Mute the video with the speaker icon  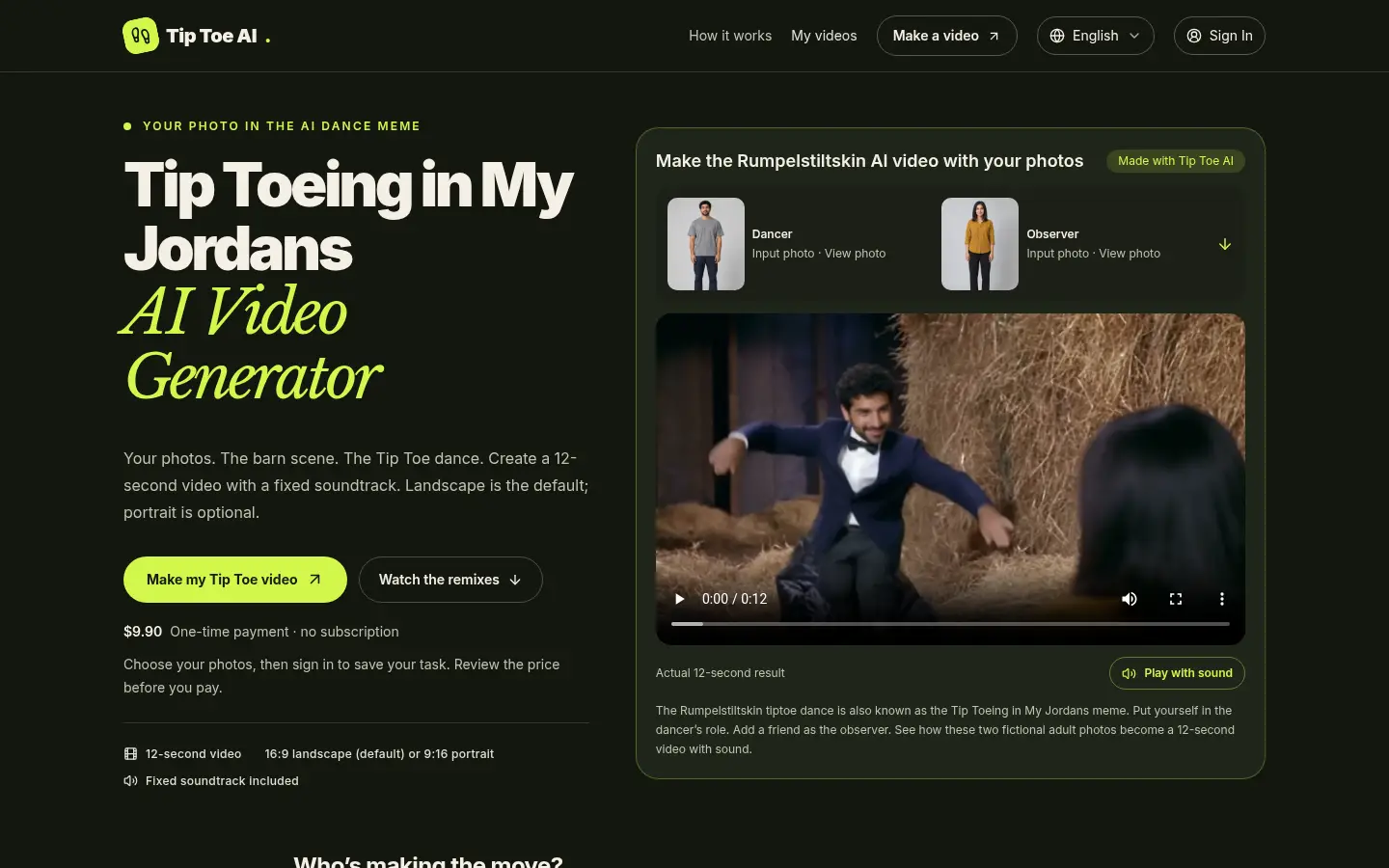coord(1130,599)
